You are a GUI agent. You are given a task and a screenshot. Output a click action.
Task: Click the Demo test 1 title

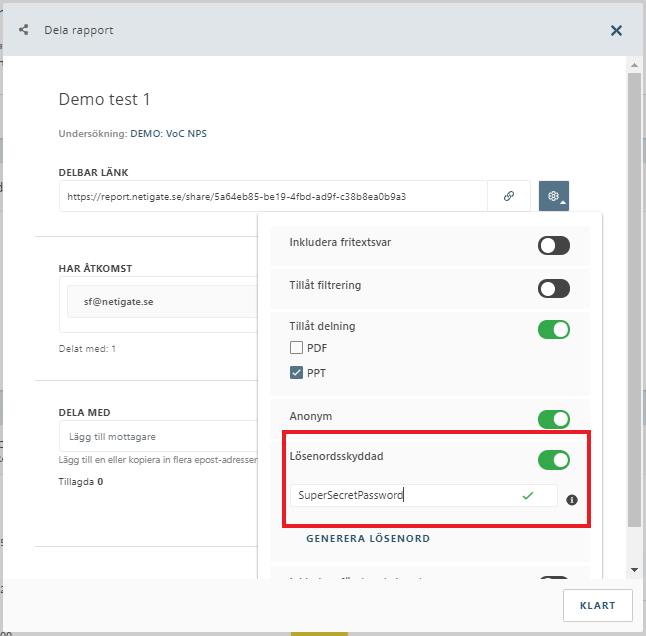click(104, 99)
